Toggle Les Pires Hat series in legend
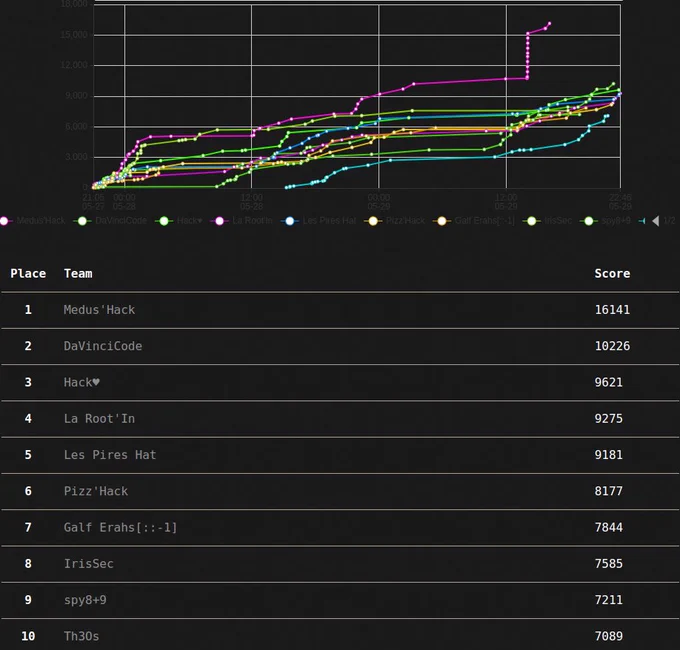Viewport: 680px width, 650px height. [319, 221]
